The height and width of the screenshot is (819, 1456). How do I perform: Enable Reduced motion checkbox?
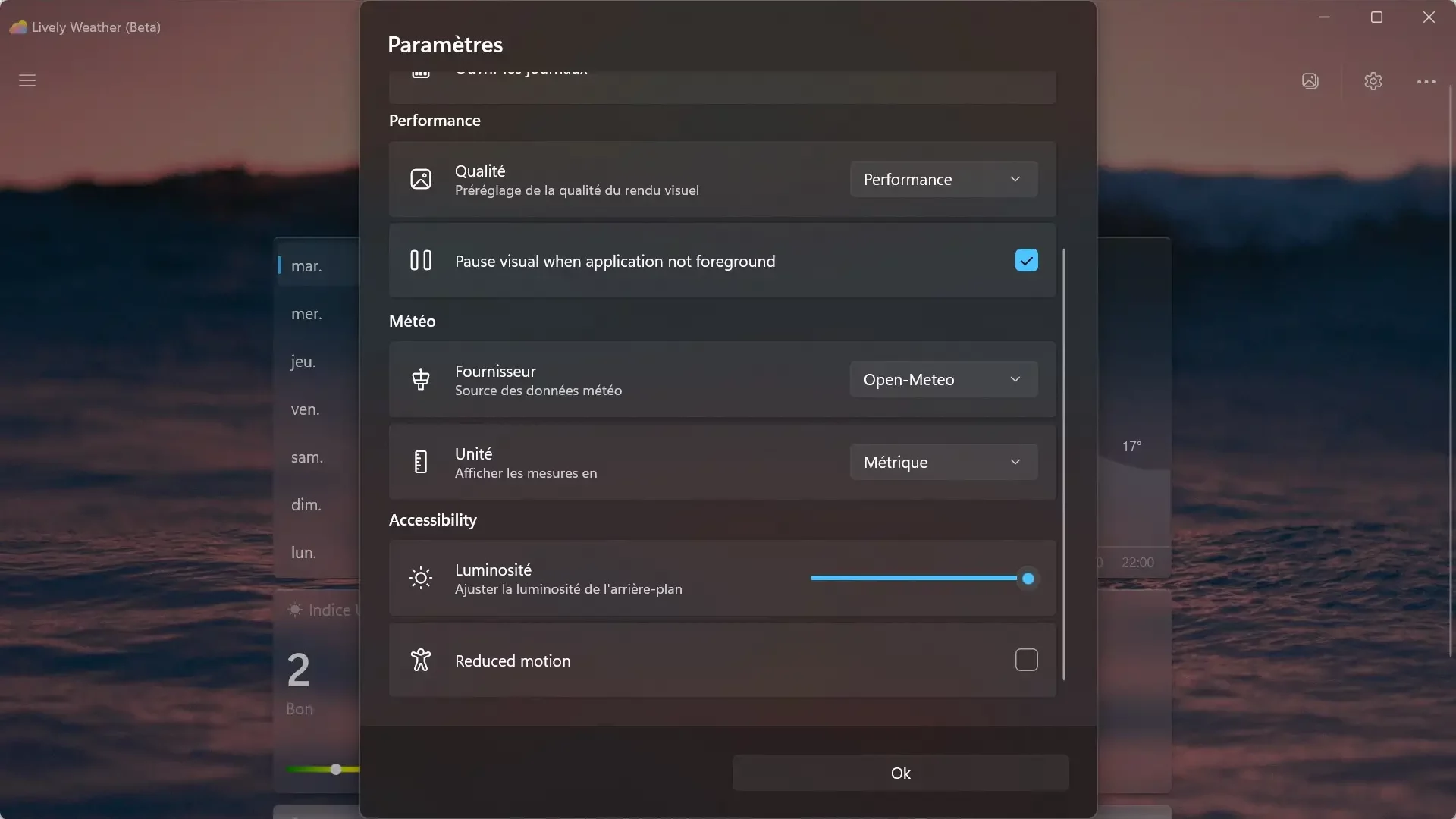tap(1026, 660)
